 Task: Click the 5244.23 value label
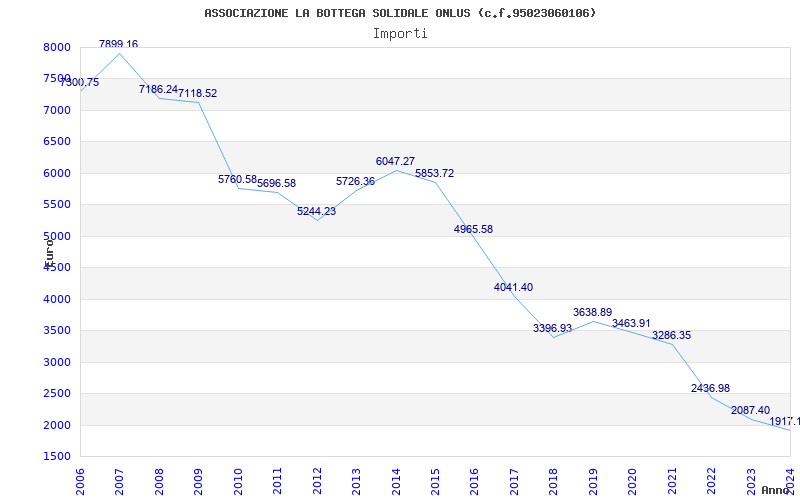(x=316, y=212)
